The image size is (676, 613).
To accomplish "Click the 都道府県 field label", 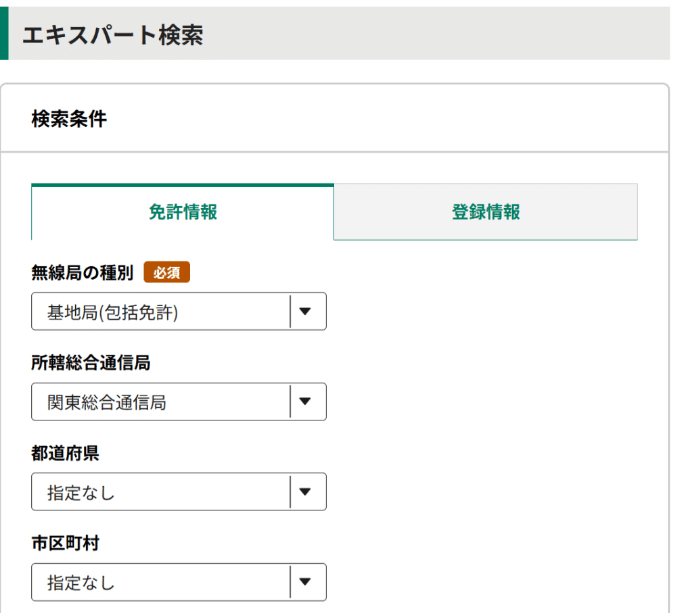I will tap(65, 453).
